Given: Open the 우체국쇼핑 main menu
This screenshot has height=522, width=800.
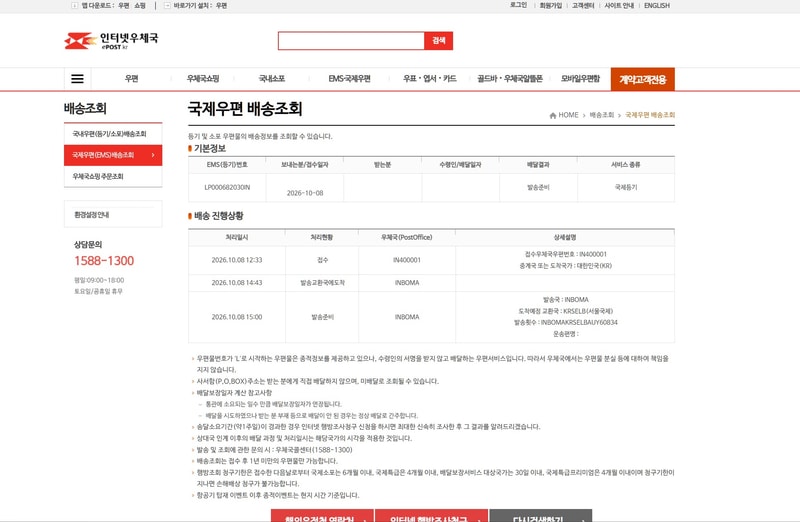Looking at the screenshot, I should (x=203, y=79).
